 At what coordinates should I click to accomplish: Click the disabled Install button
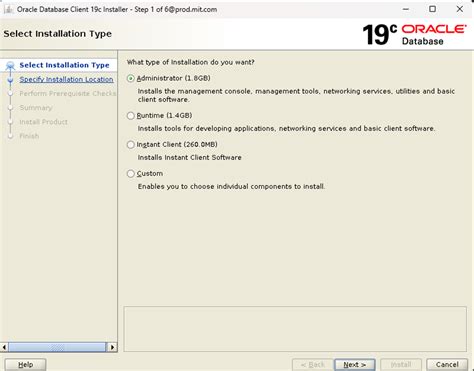pos(401,365)
